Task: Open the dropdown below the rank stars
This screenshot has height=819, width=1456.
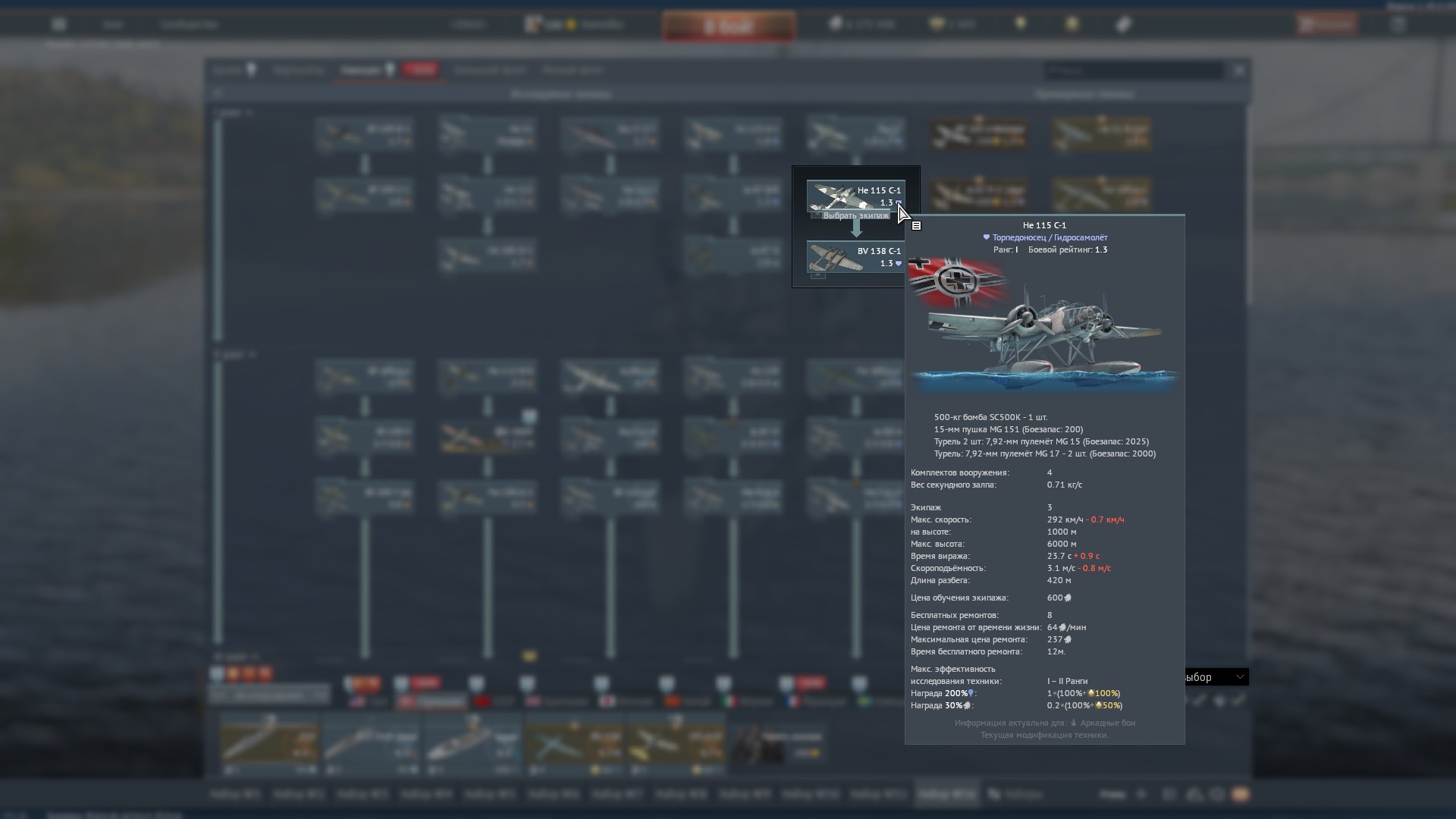Action: 269,695
